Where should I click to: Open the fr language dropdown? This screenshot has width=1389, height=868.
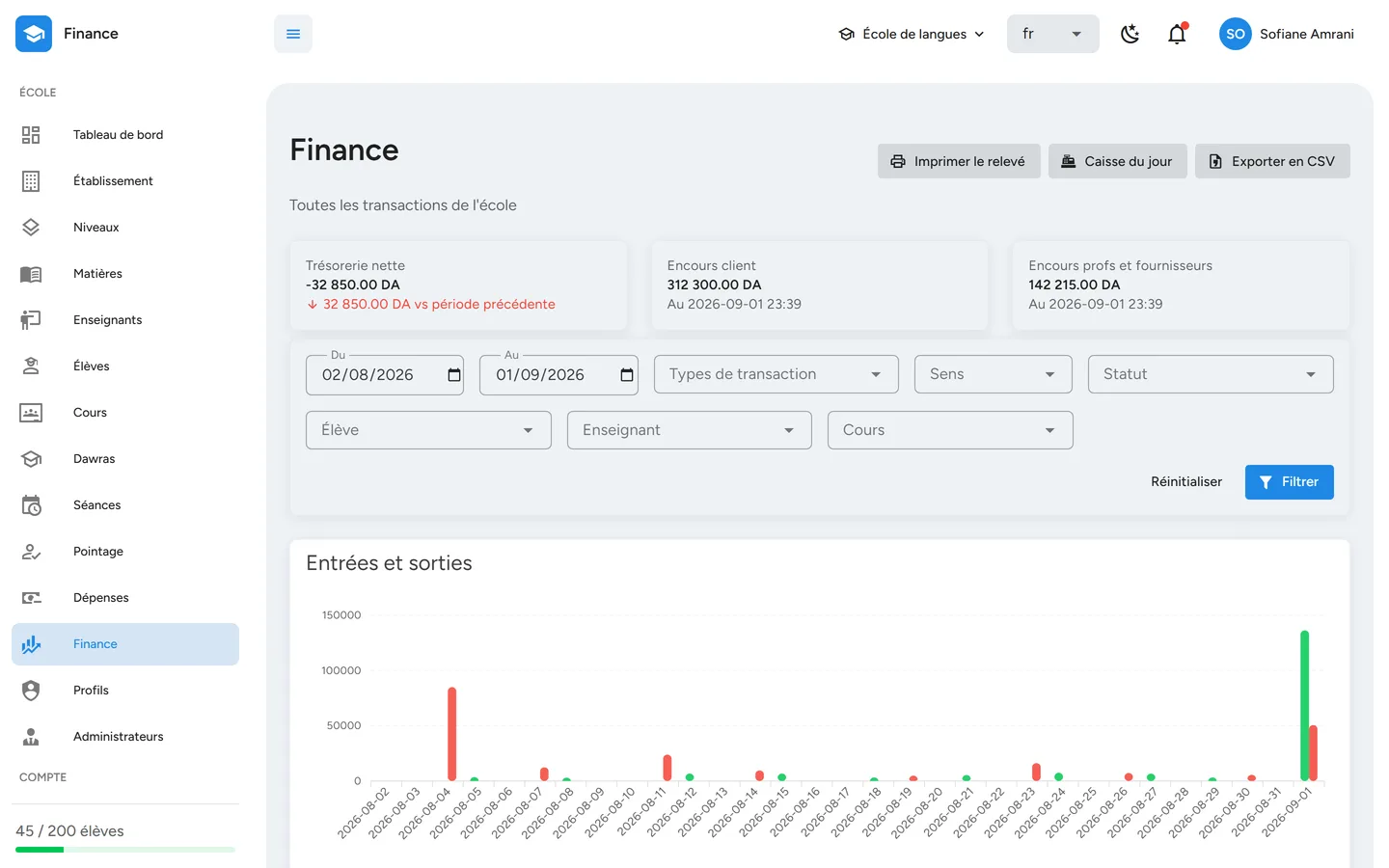[x=1053, y=34]
